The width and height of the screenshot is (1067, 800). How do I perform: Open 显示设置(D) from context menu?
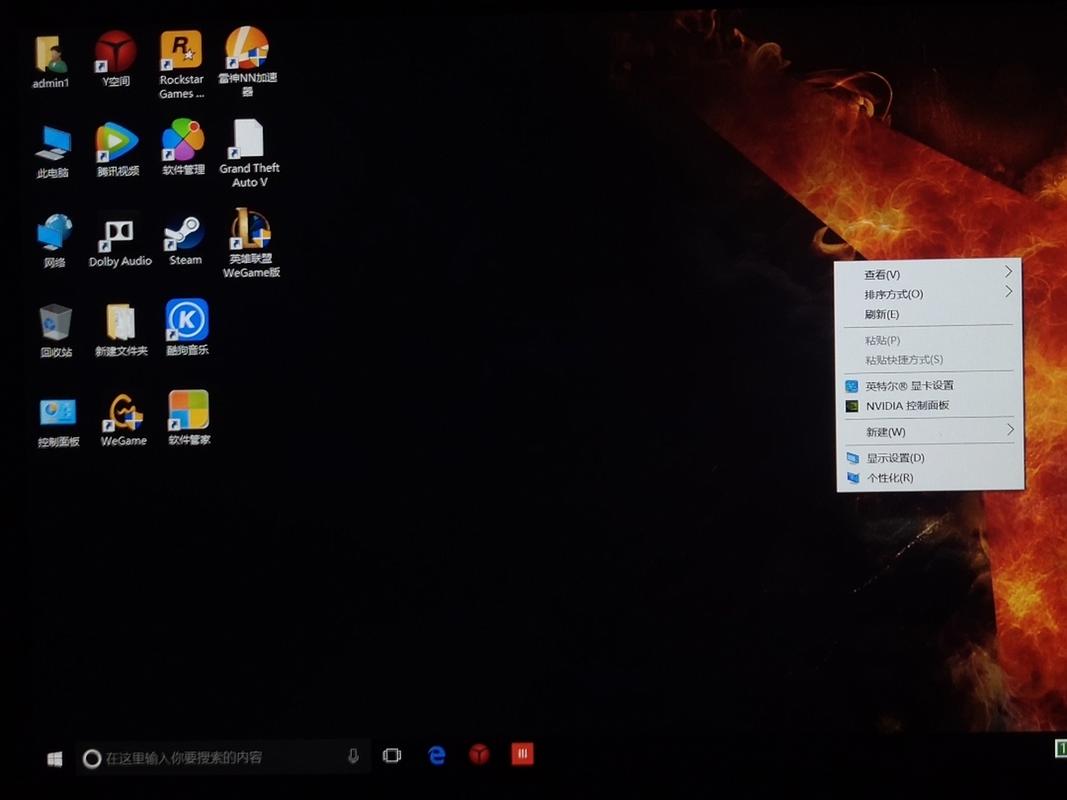pos(895,458)
